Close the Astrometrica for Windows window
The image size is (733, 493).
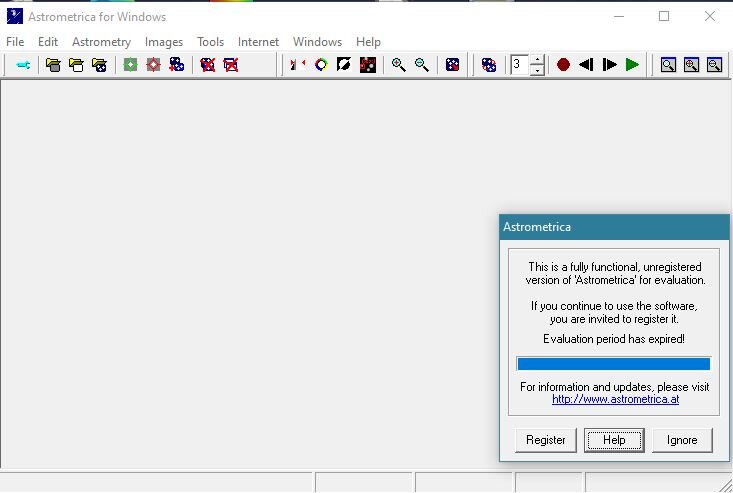pos(710,16)
